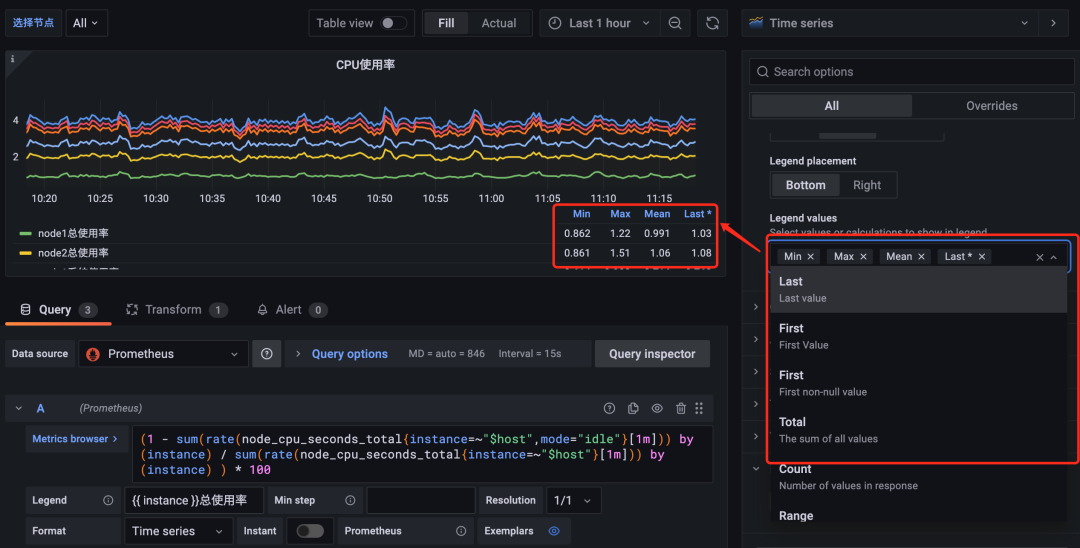The image size is (1080, 548).
Task: Remove the Min legend value chip
Action: 811,256
